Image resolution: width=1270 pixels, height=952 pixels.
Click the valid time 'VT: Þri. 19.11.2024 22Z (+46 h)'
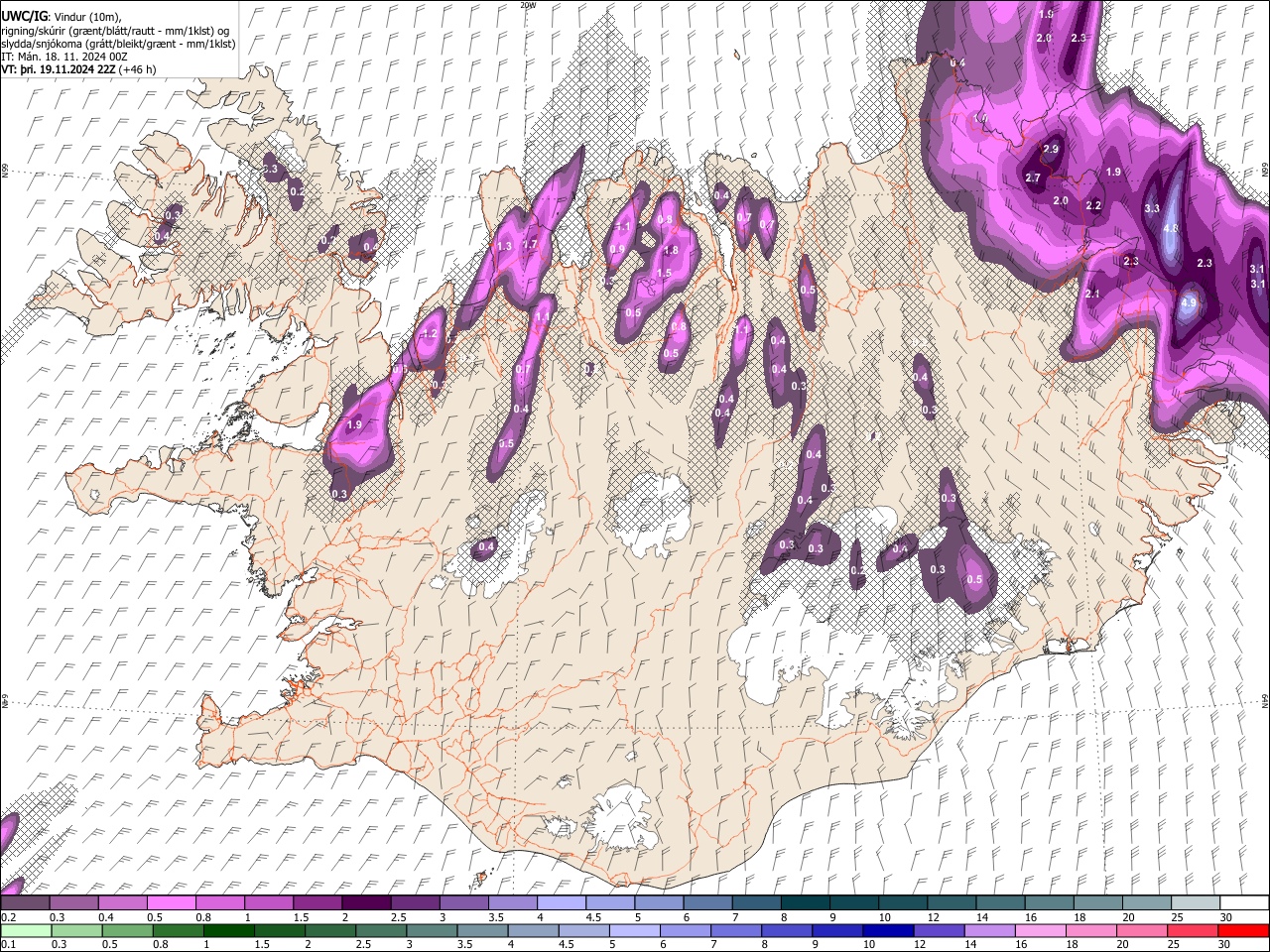[x=78, y=70]
